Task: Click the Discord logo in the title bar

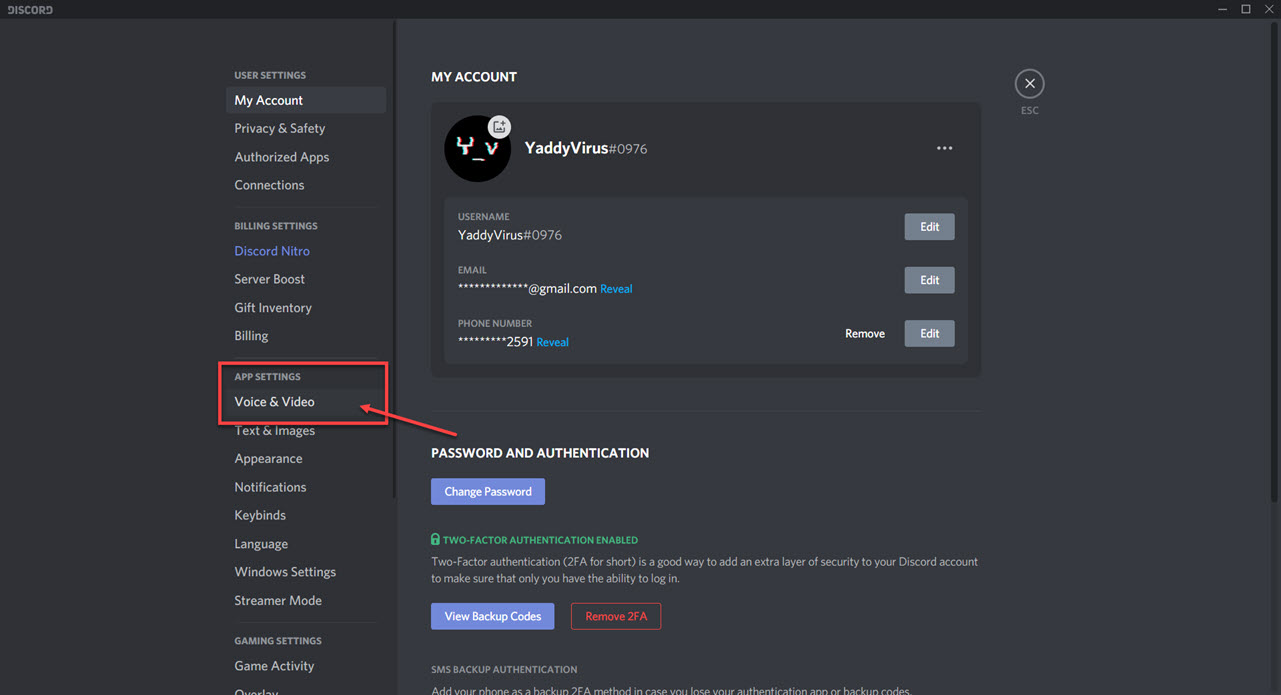Action: (x=29, y=9)
